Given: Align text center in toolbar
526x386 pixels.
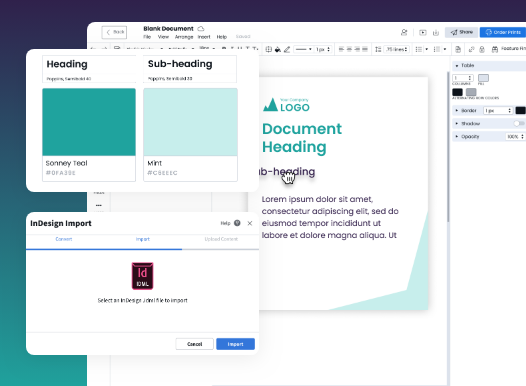Looking at the screenshot, I should point(349,49).
